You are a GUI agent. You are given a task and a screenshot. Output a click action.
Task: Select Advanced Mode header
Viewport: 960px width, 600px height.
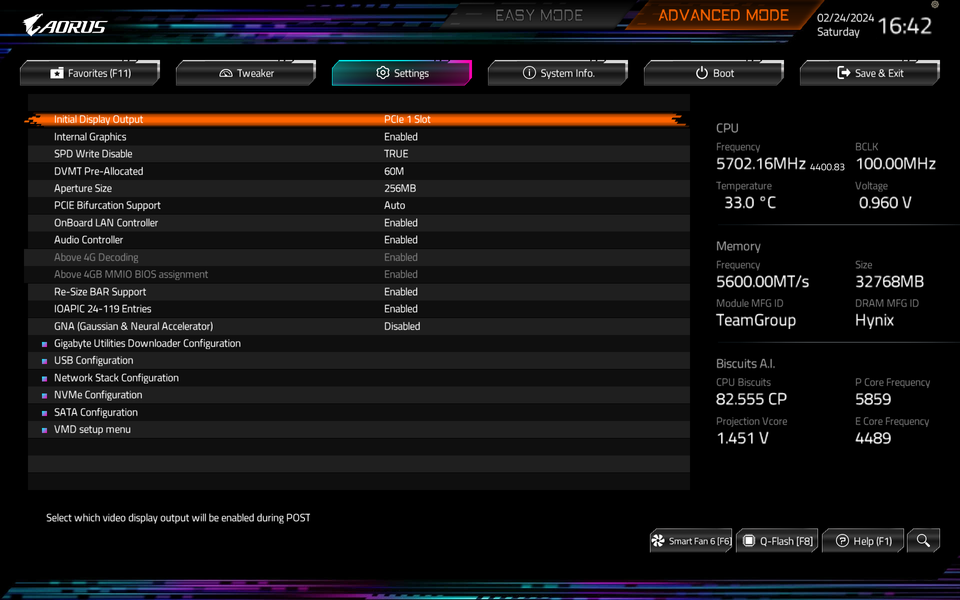(723, 15)
